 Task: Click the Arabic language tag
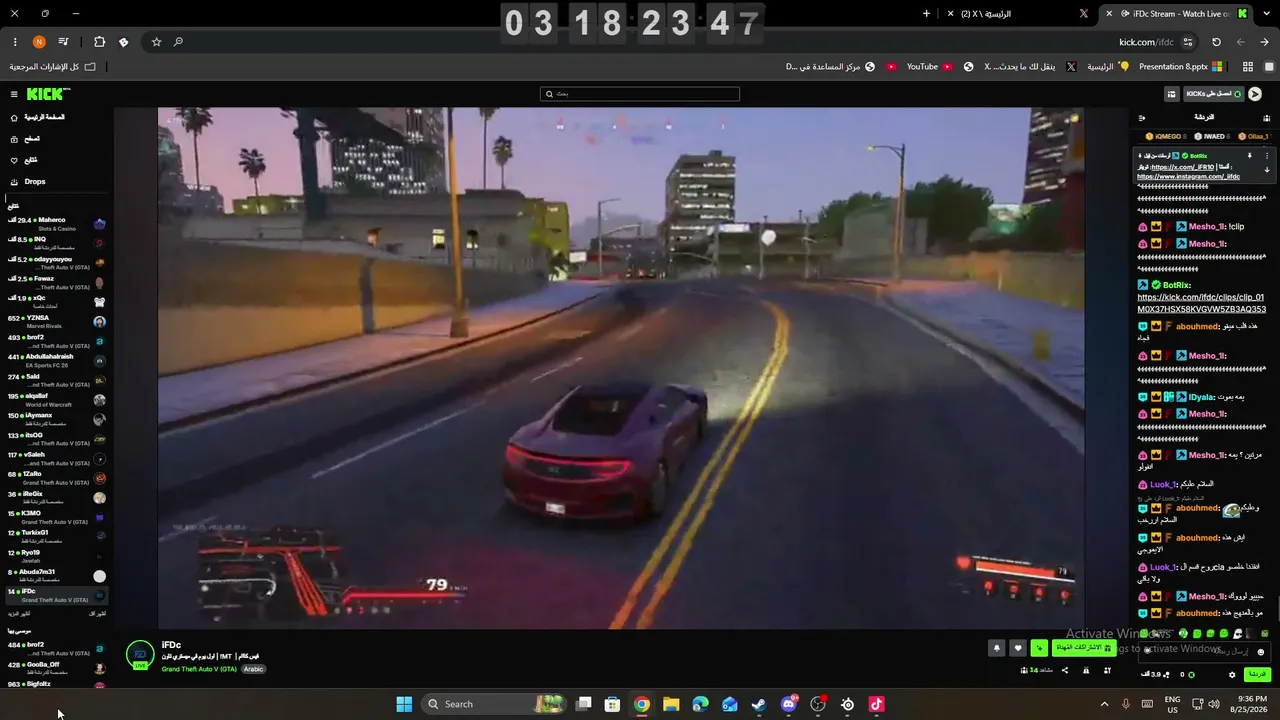tap(254, 669)
